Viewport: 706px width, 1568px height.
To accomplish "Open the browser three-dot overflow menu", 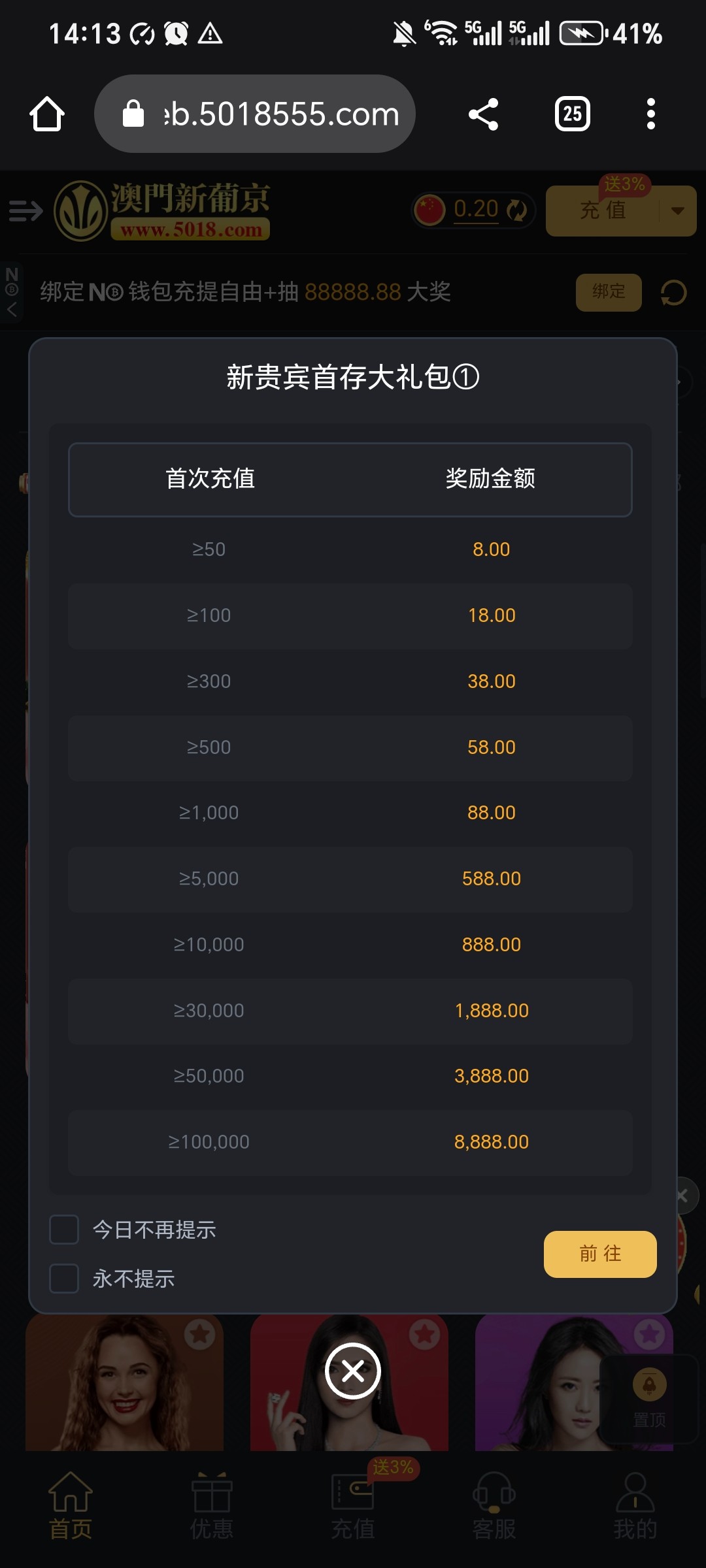I will click(x=650, y=114).
